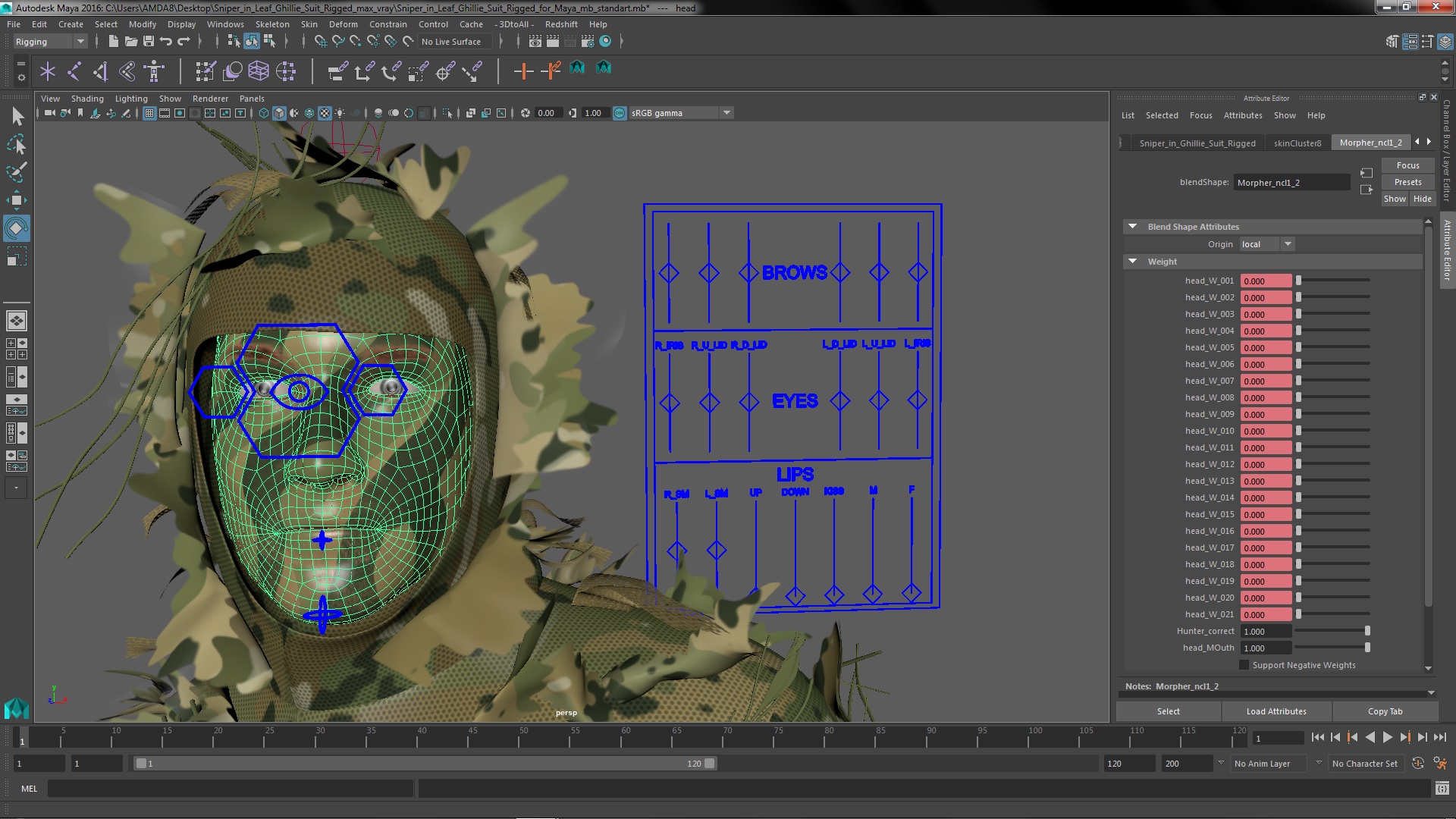Open the Deform menu
The height and width of the screenshot is (819, 1456).
tap(343, 24)
